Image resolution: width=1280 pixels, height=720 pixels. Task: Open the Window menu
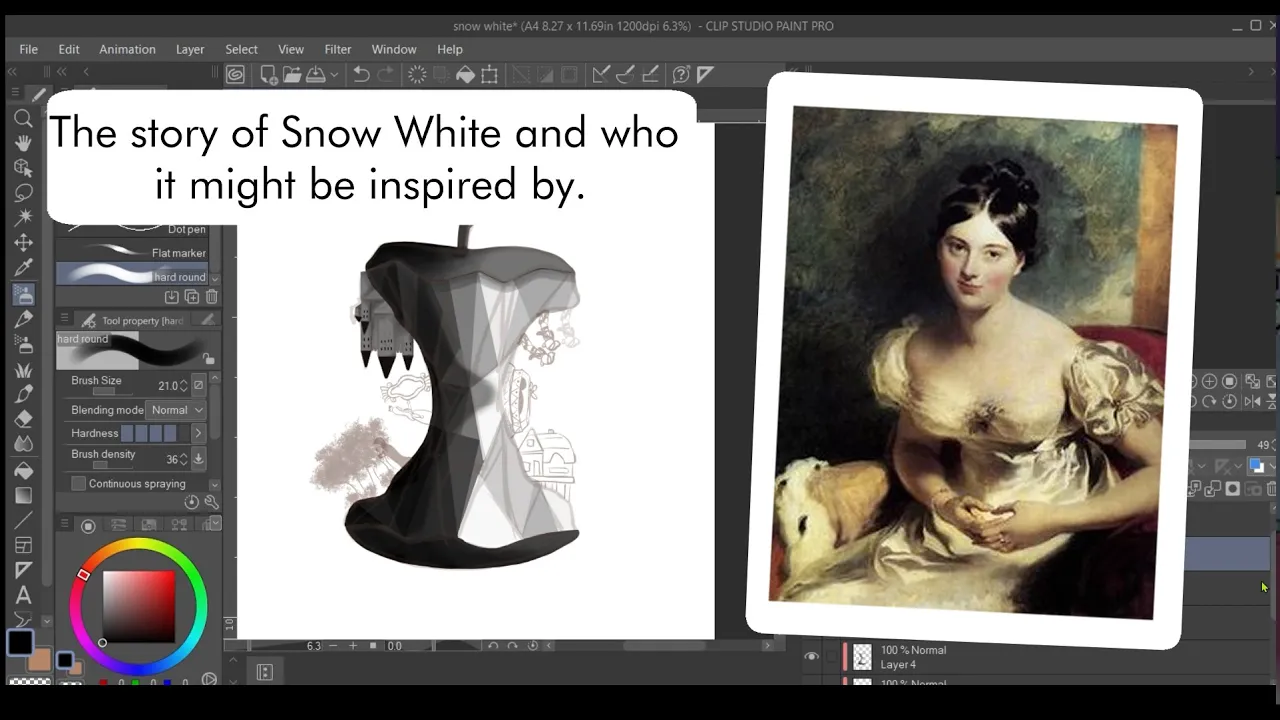[x=394, y=49]
